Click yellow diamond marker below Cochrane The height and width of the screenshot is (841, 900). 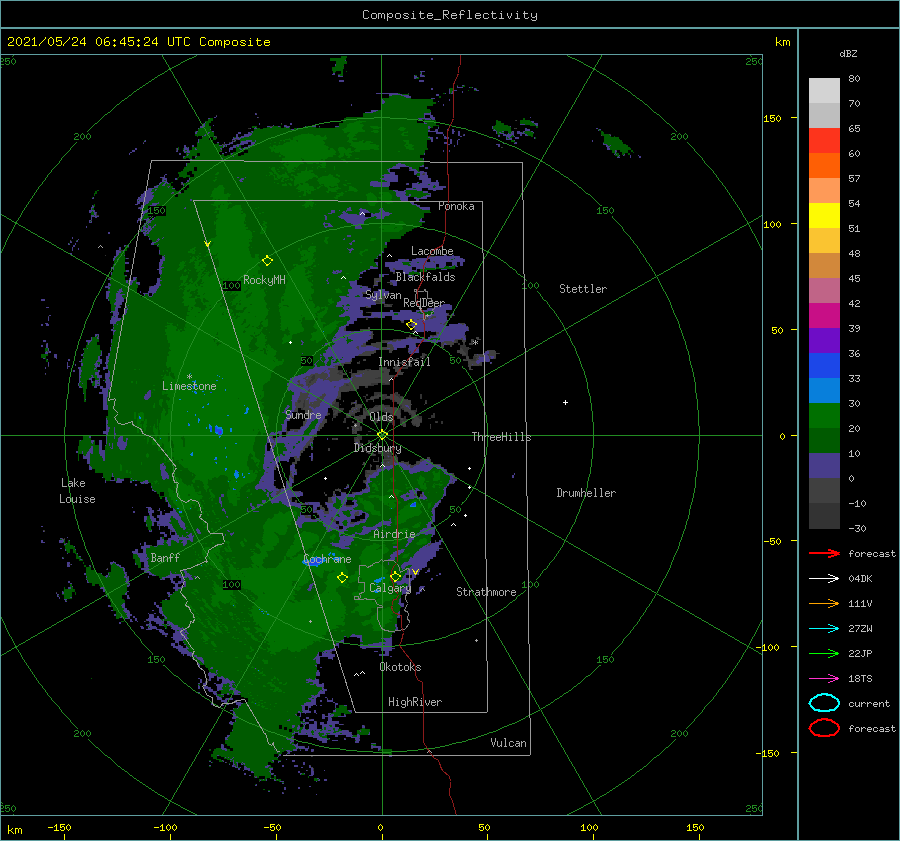pyautogui.click(x=342, y=578)
